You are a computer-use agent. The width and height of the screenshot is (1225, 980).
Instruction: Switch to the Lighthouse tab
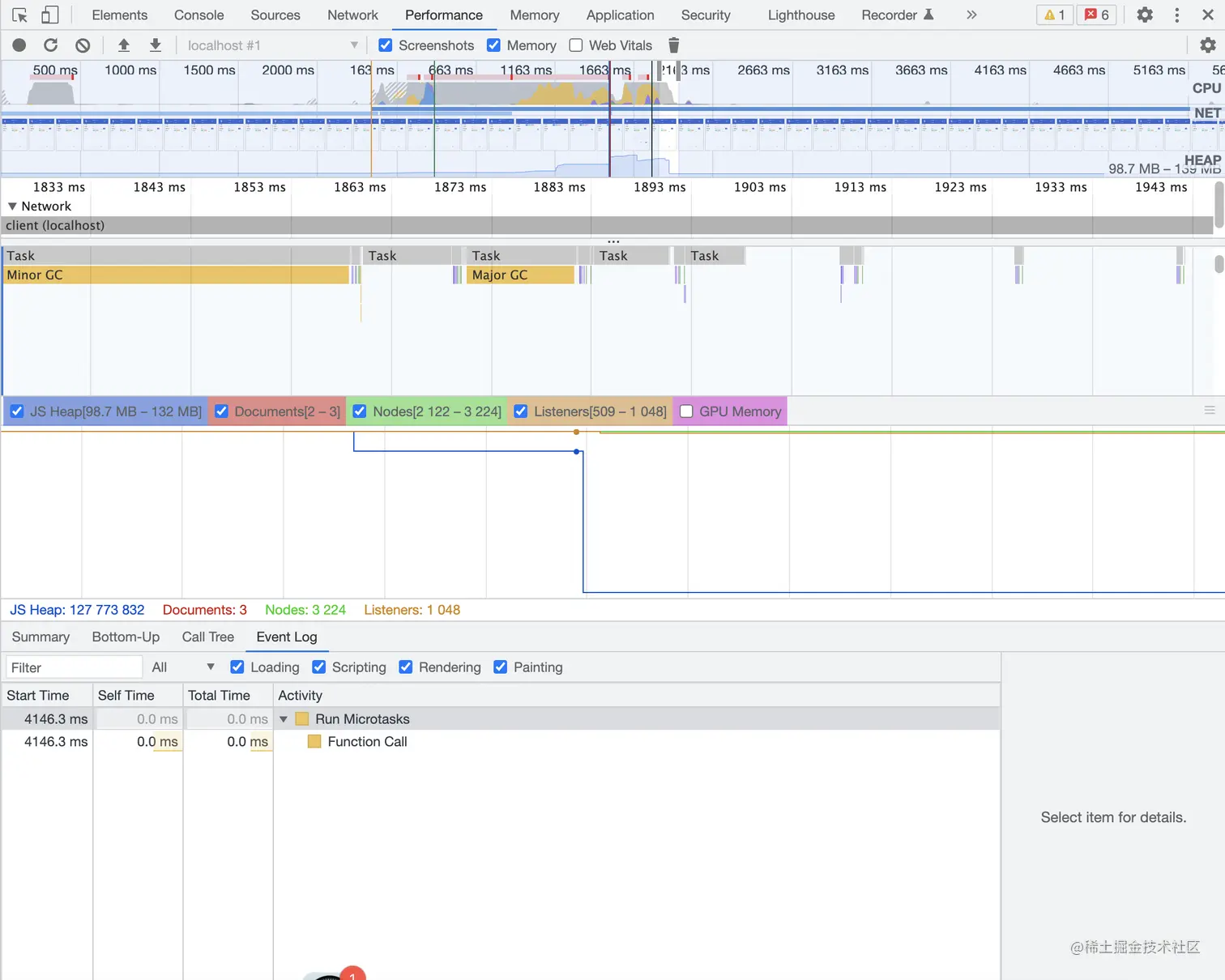[x=801, y=15]
